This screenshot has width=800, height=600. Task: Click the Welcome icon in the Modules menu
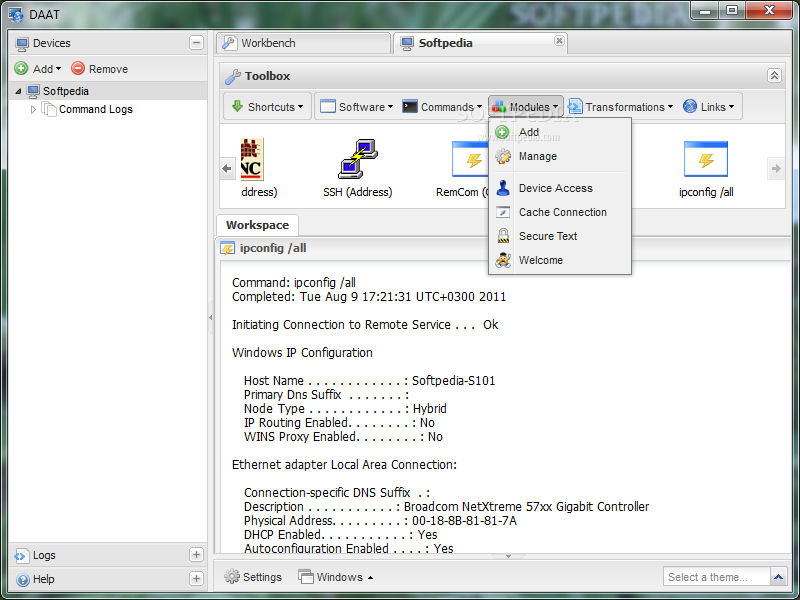click(503, 260)
